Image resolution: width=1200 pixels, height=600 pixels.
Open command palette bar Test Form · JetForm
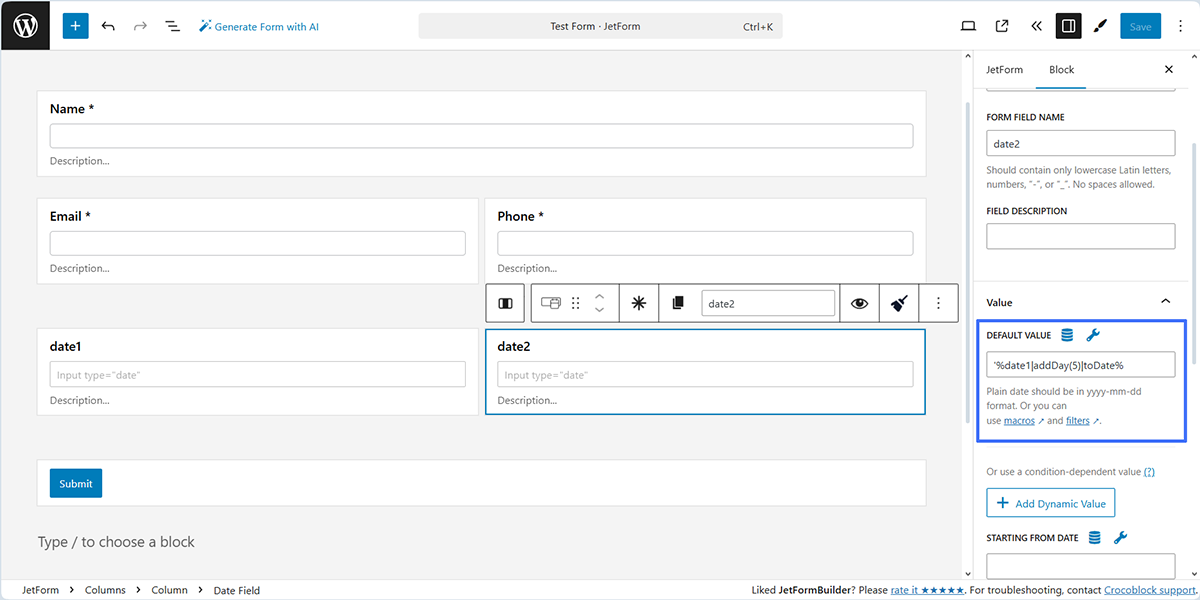600,26
